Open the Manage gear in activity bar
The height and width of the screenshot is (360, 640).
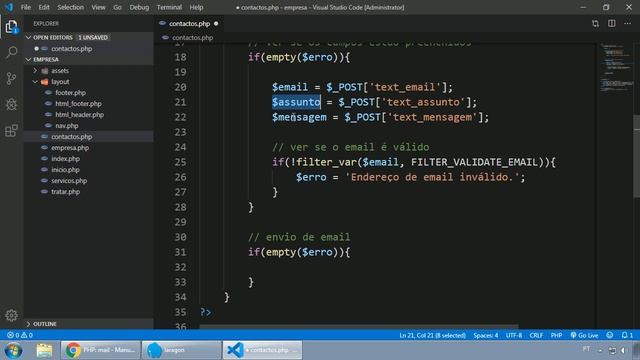click(11, 315)
